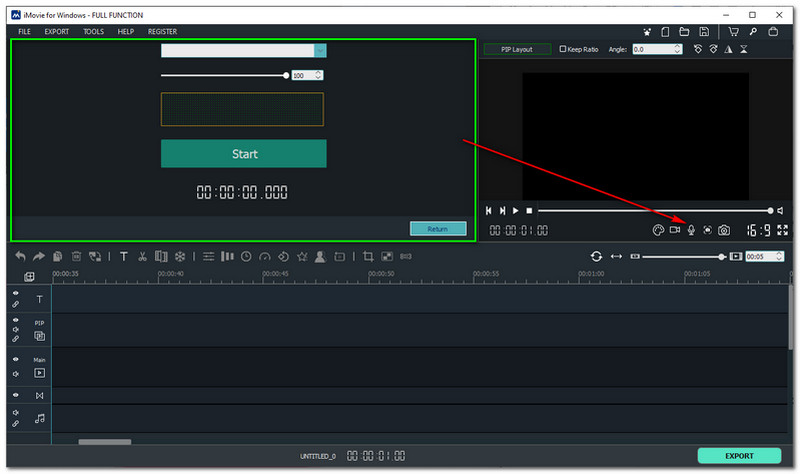Enable the Keep Ratio checkbox
800x474 pixels.
(564, 49)
